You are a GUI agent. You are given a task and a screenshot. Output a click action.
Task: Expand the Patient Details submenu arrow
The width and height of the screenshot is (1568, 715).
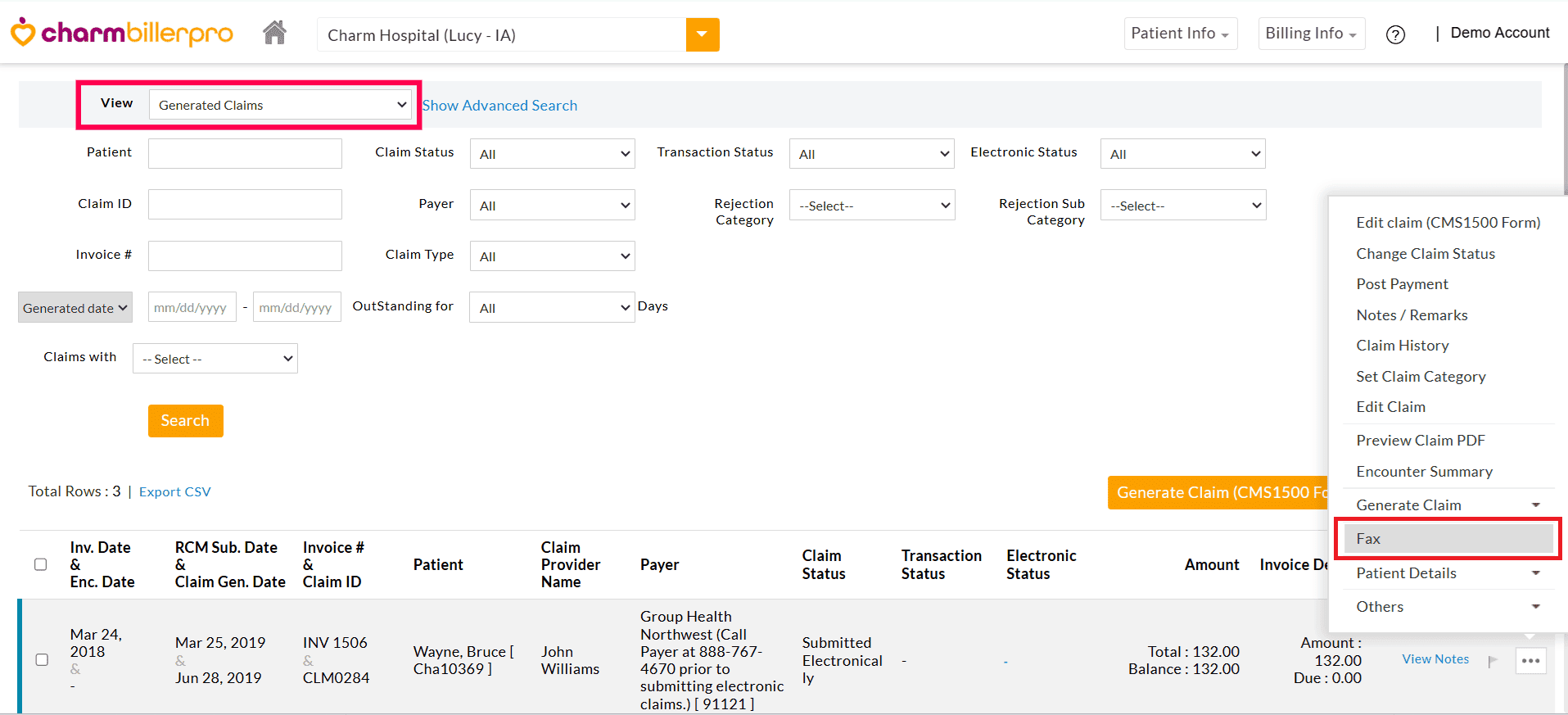(x=1535, y=573)
